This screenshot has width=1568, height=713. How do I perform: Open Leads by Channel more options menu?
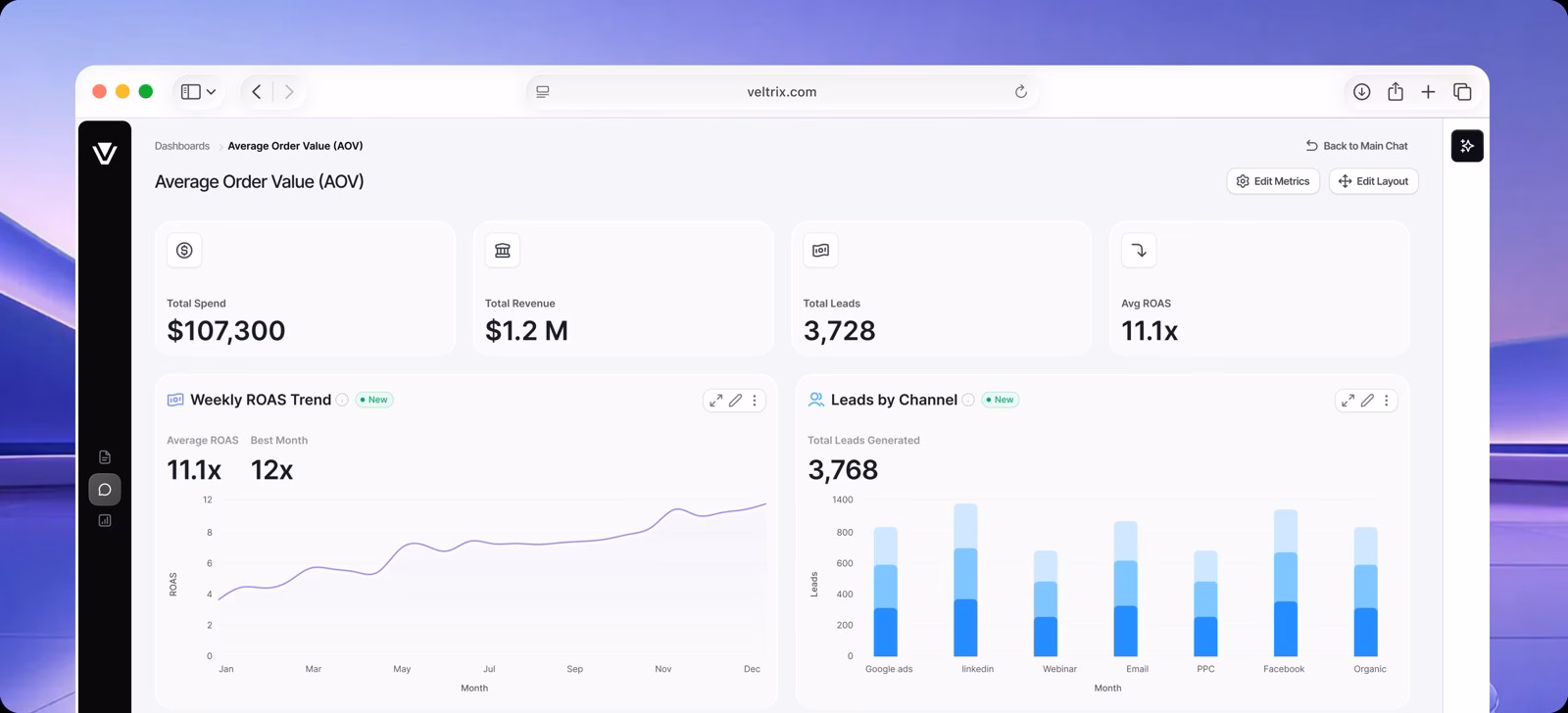tap(1387, 401)
